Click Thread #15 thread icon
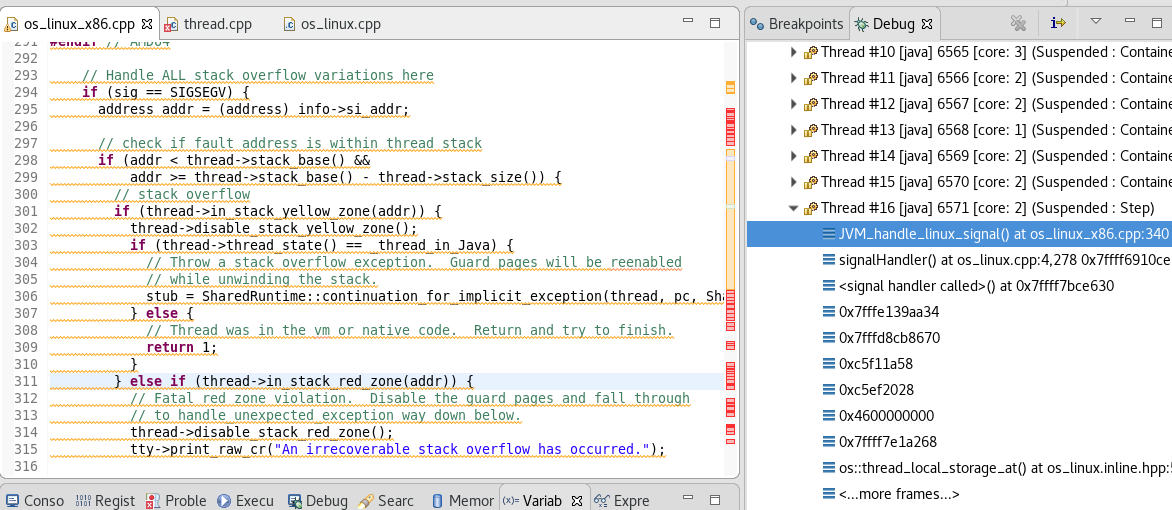 pyautogui.click(x=810, y=182)
